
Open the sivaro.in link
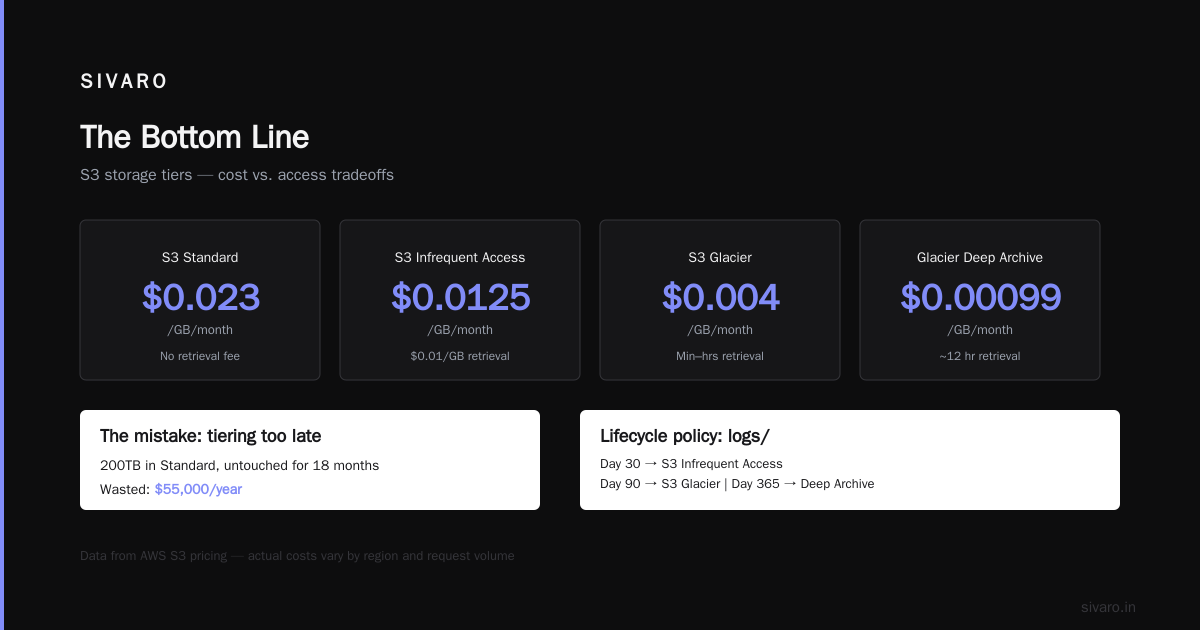click(x=1108, y=607)
